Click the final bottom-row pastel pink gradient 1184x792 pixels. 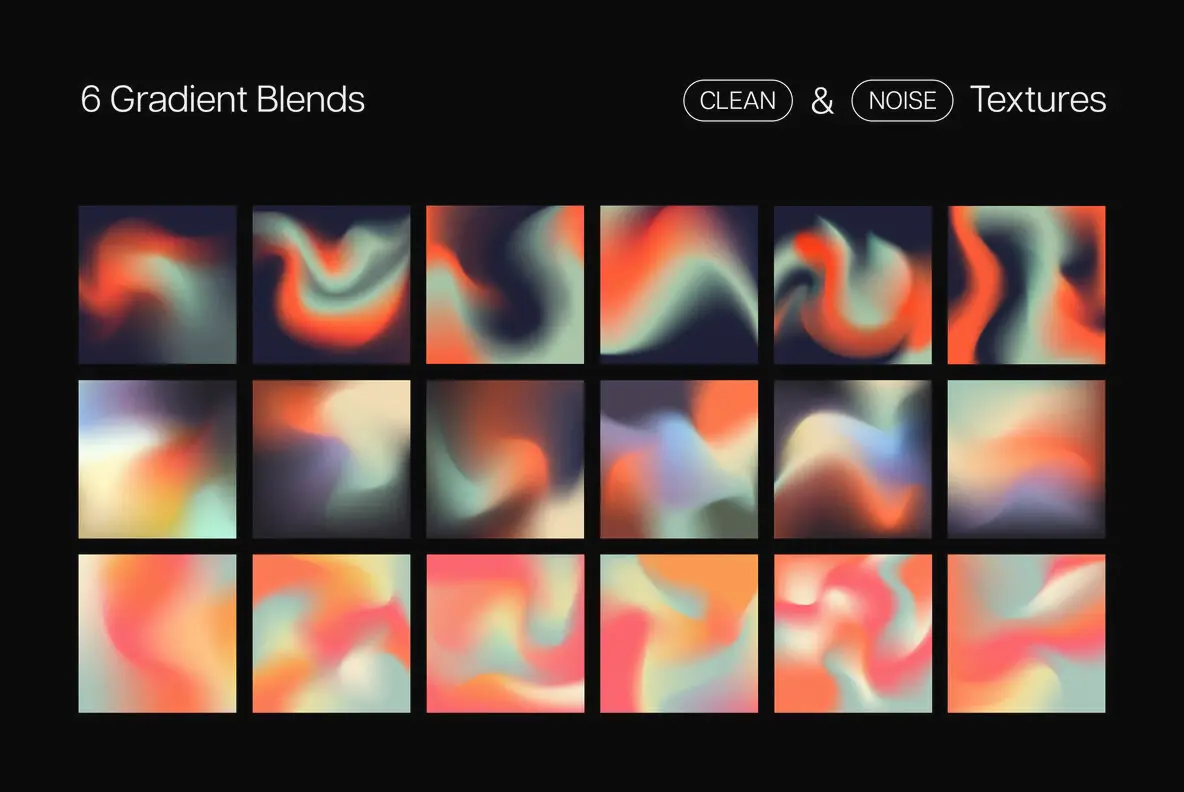(1026, 632)
